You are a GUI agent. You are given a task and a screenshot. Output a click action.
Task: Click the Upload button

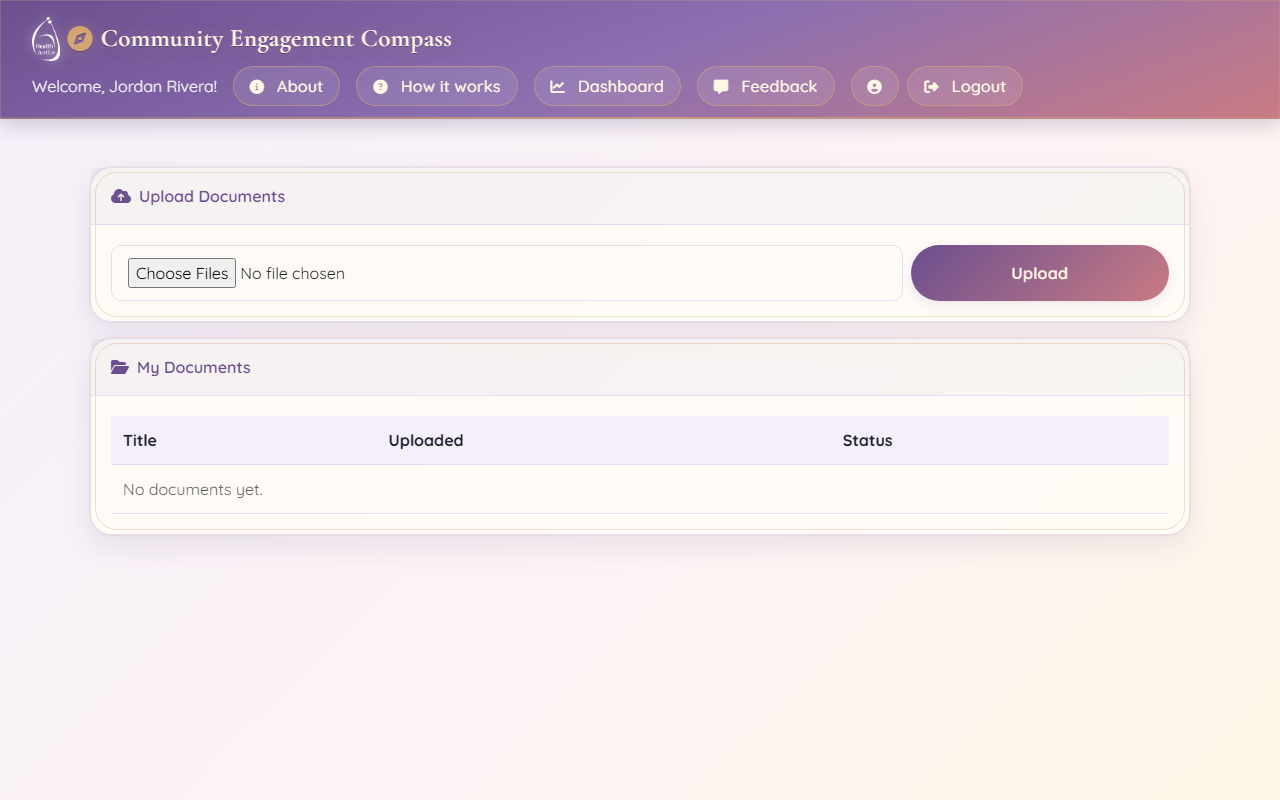[x=1040, y=273]
